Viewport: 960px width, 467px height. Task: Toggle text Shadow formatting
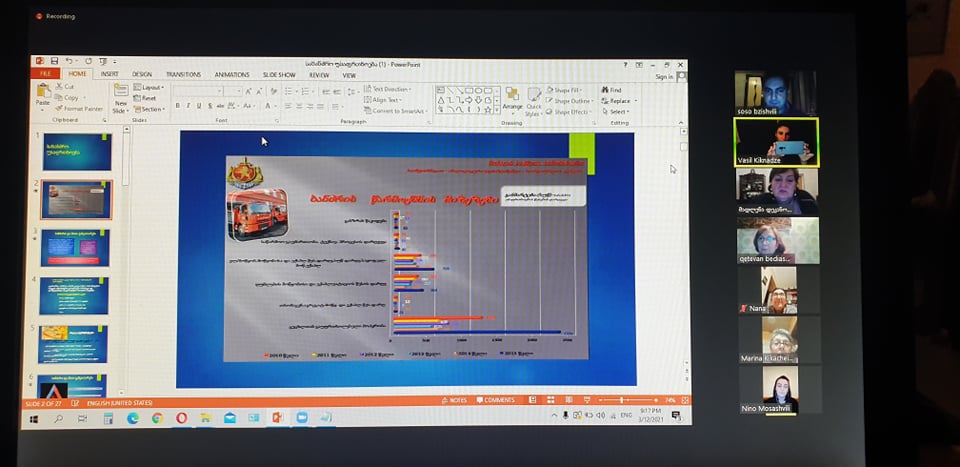(209, 106)
